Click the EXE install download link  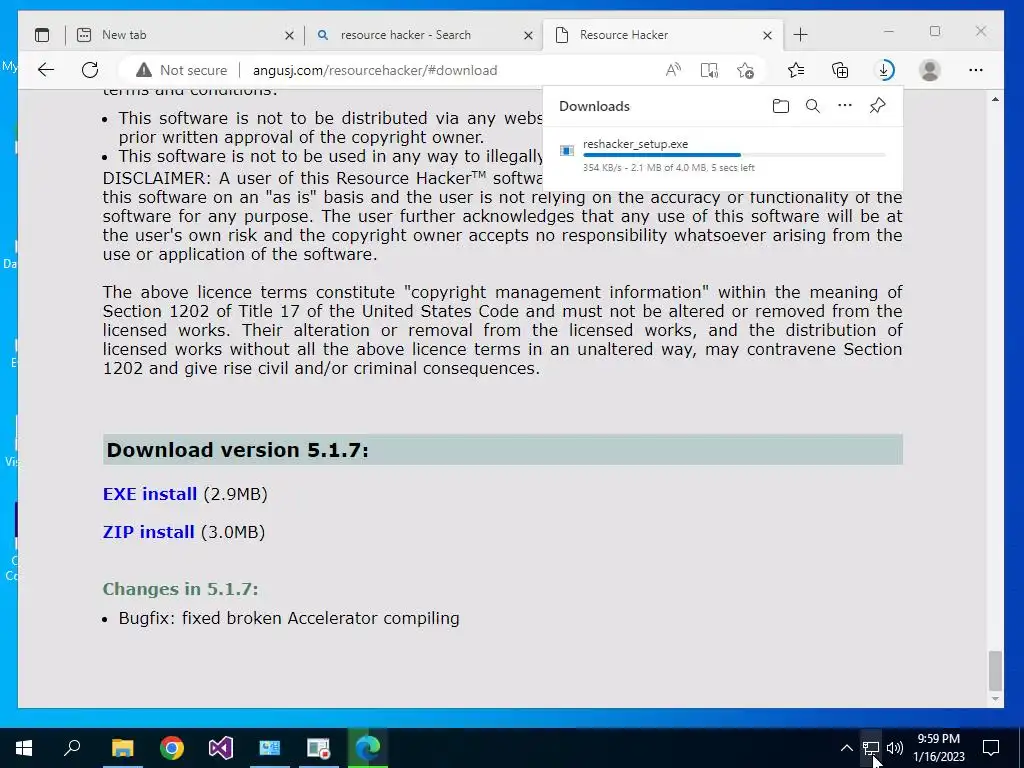150,494
